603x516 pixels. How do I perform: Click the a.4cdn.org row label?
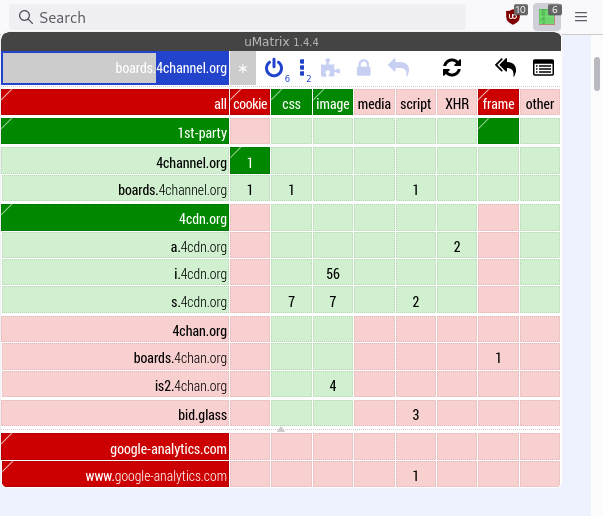click(x=115, y=245)
